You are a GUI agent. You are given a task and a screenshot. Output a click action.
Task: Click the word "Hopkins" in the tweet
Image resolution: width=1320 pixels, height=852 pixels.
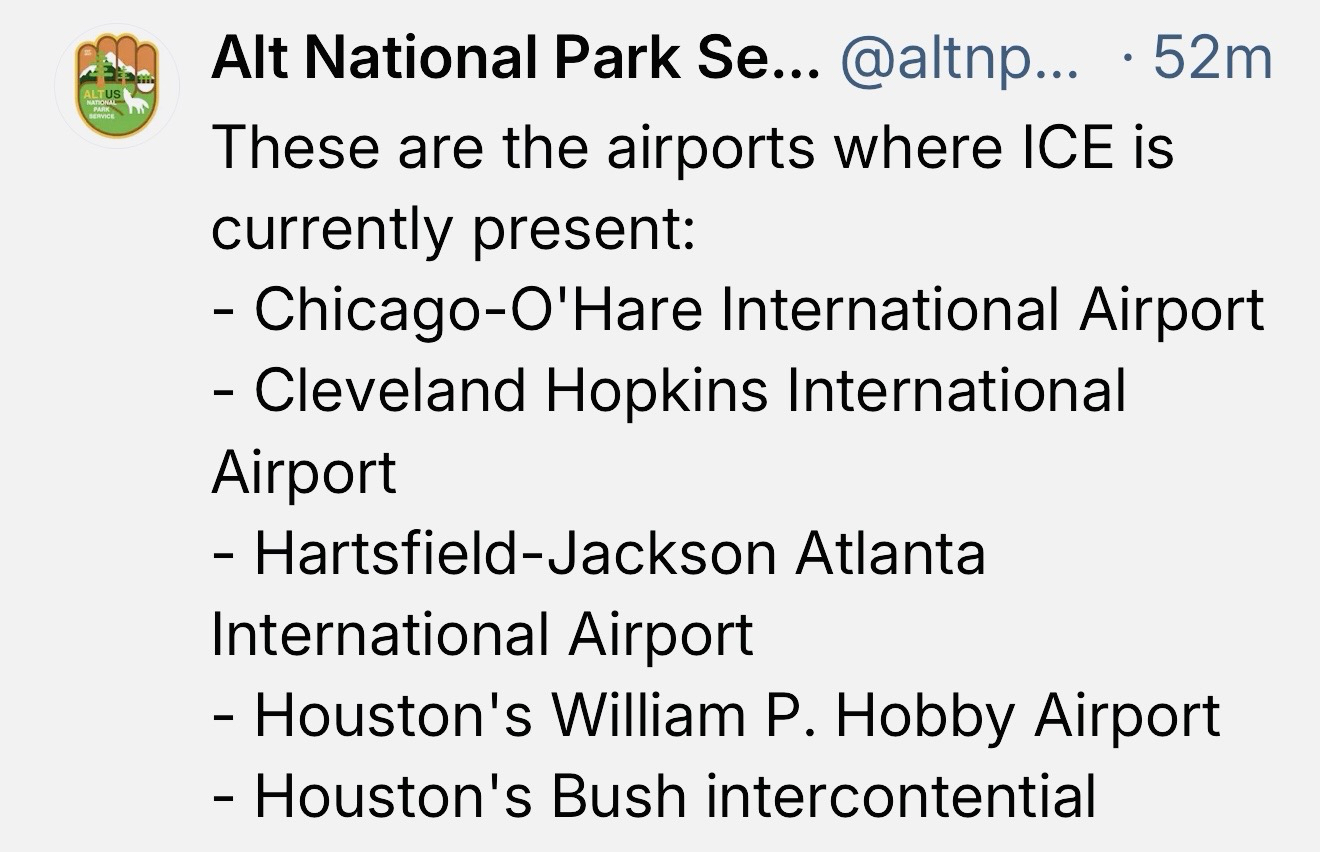click(658, 391)
